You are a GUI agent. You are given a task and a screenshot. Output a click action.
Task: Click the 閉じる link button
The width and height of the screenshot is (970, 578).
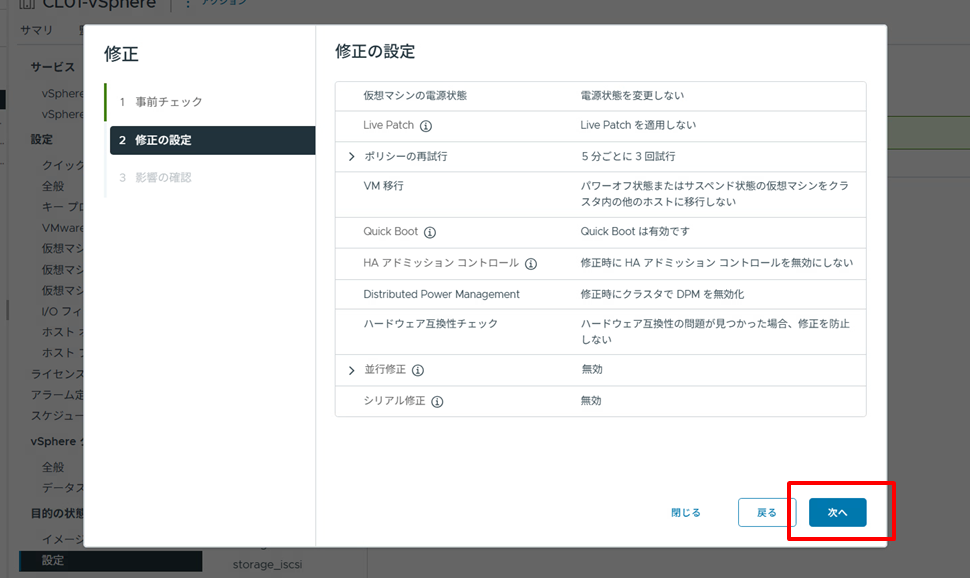(686, 512)
